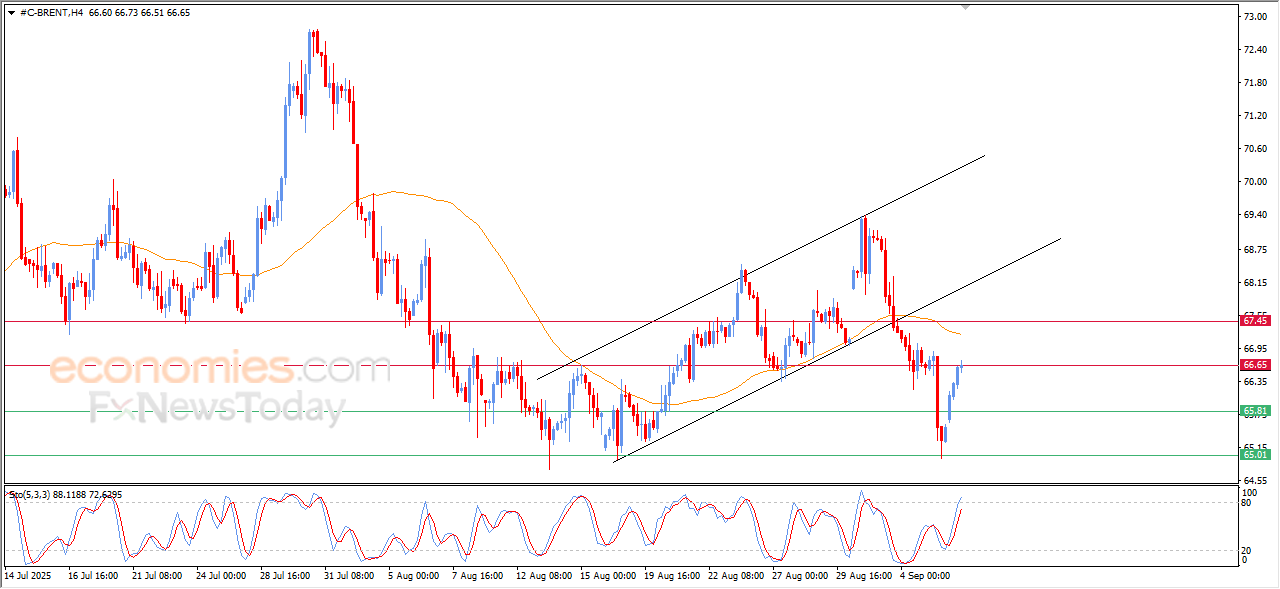The image size is (1280, 589).
Task: Click the stochastic scale 80 label
Action: pyautogui.click(x=1248, y=503)
